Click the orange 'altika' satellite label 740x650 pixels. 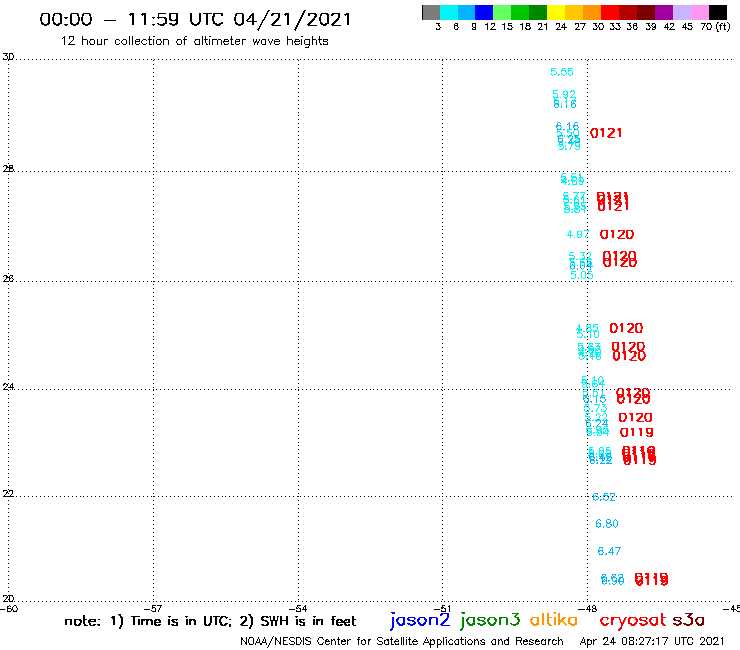coord(554,620)
